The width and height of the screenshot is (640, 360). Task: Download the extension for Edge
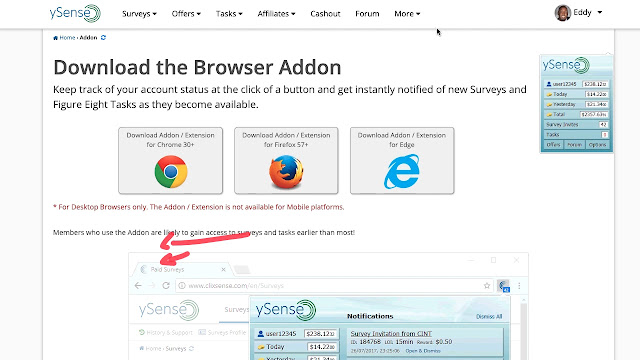tap(402, 161)
